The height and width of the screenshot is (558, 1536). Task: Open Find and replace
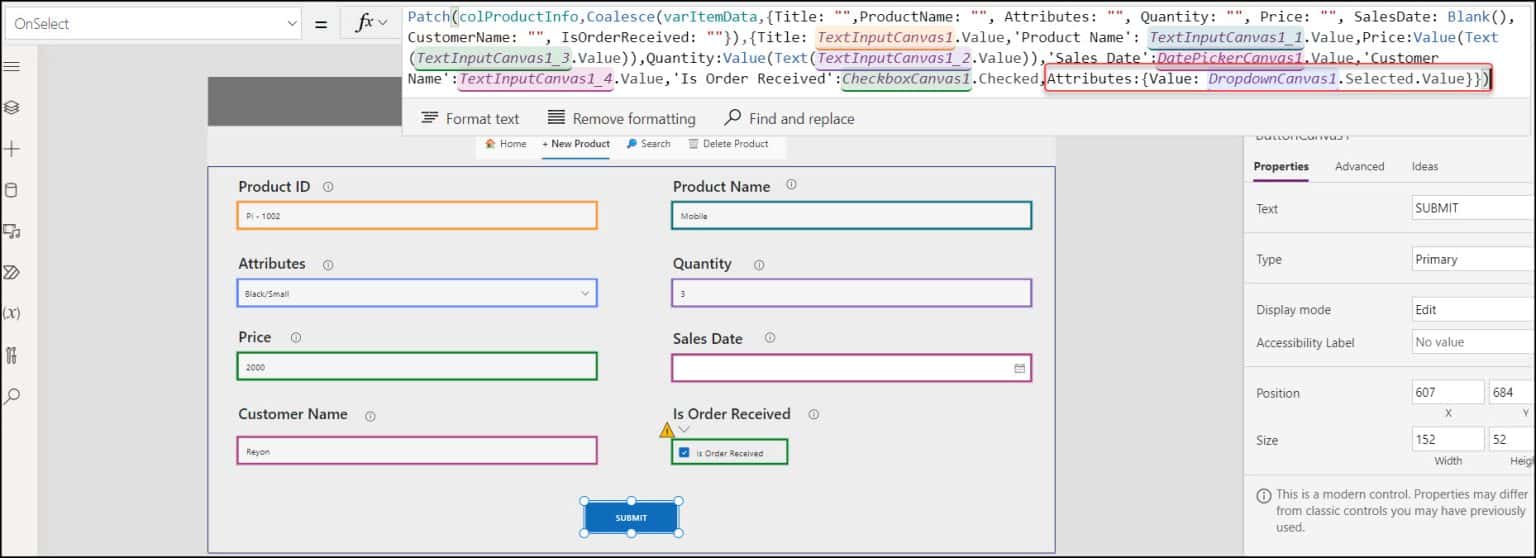[789, 118]
